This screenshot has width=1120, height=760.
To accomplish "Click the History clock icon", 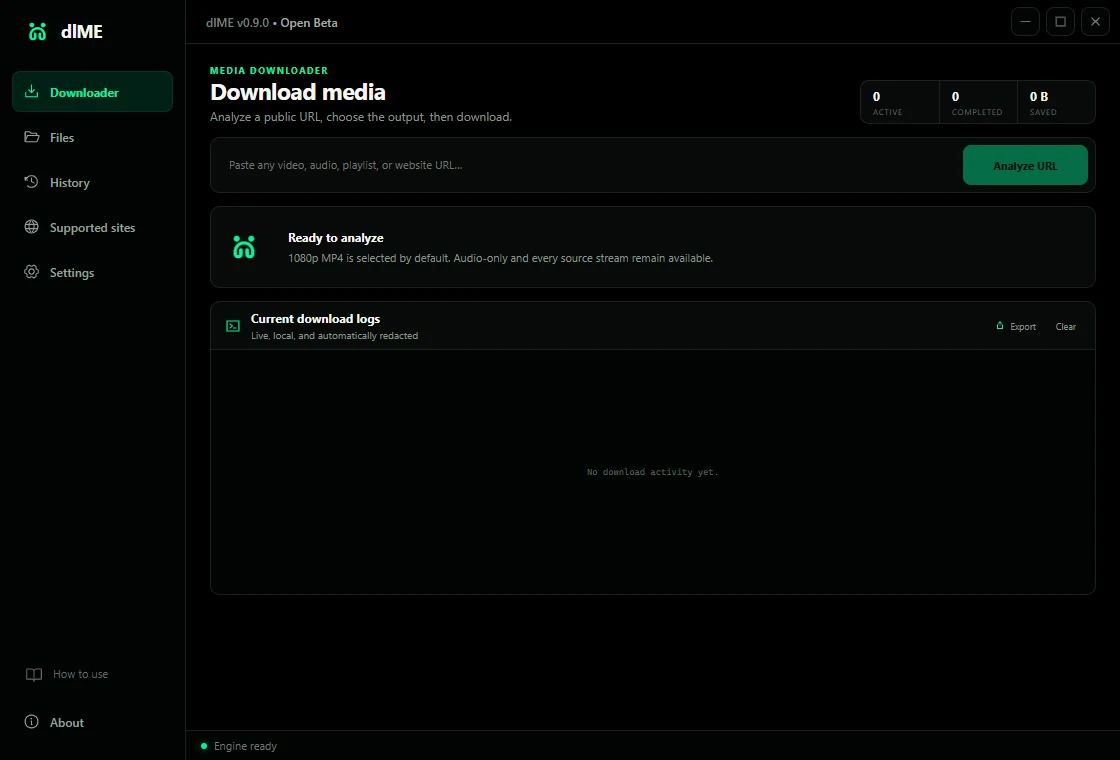I will (31, 181).
